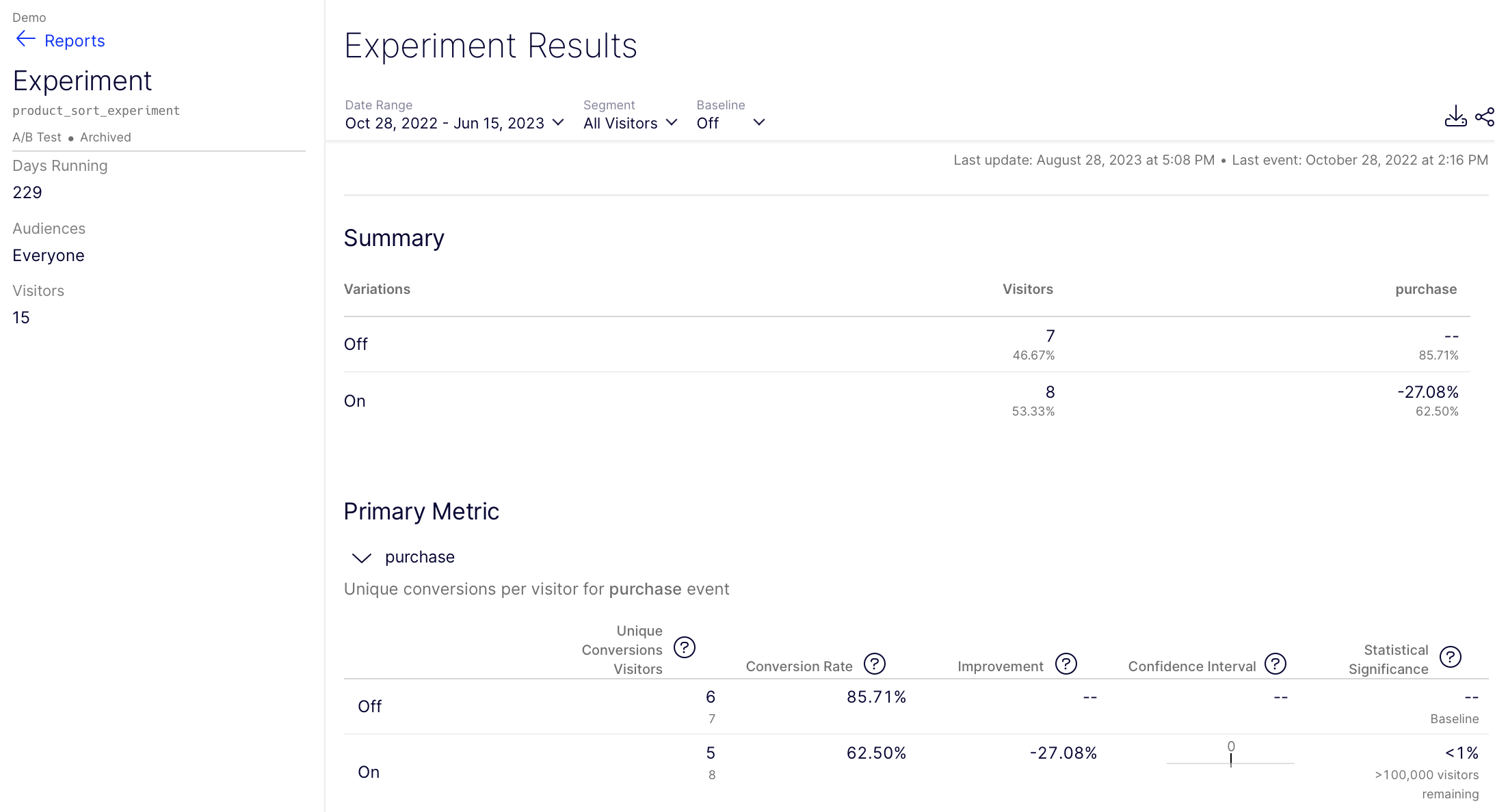Select the Off variation row in Summary
The image size is (1495, 812).
coord(907,344)
